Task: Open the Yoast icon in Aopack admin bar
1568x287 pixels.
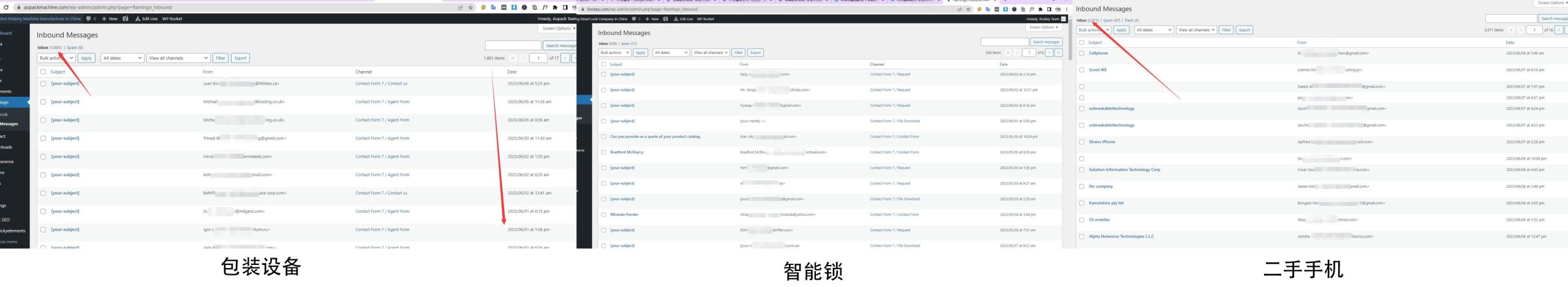Action: 126,18
